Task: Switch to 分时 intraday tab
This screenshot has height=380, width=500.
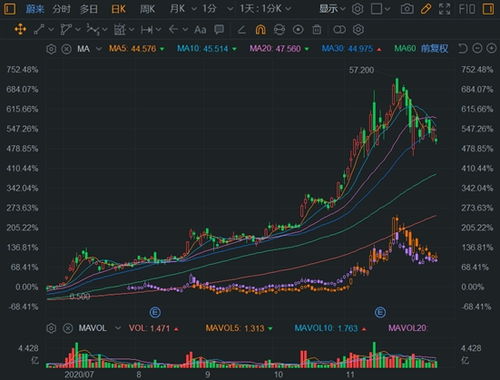Action: 61,9
